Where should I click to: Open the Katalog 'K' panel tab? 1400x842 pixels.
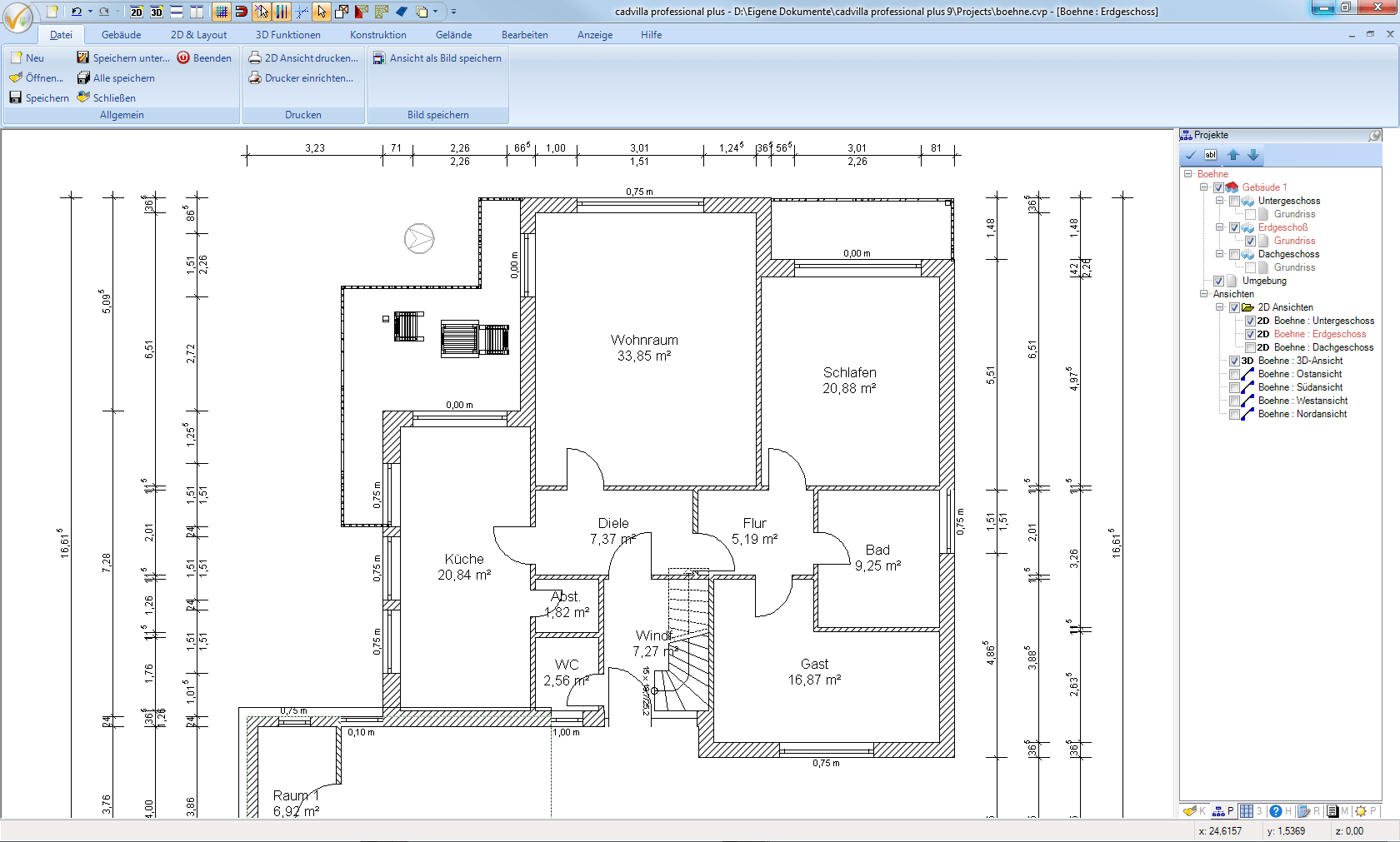(1194, 811)
